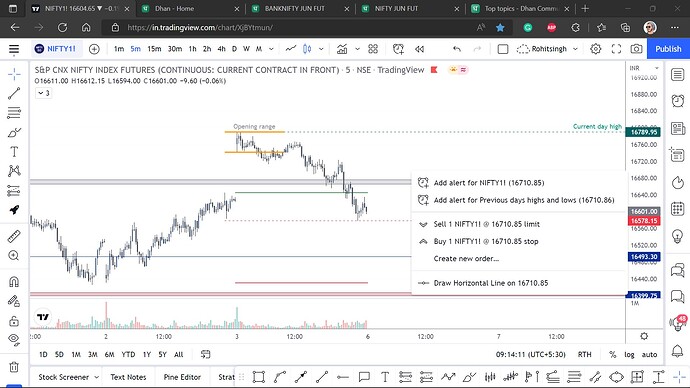Screen dimensions: 690x388
Task: Open the Rohitsingh layout dropdown
Action: (x=547, y=49)
